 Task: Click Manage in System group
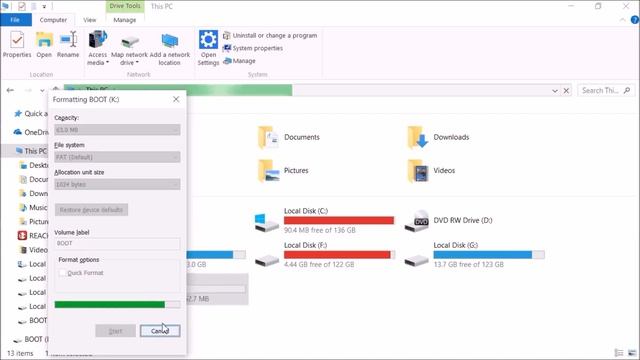239,61
